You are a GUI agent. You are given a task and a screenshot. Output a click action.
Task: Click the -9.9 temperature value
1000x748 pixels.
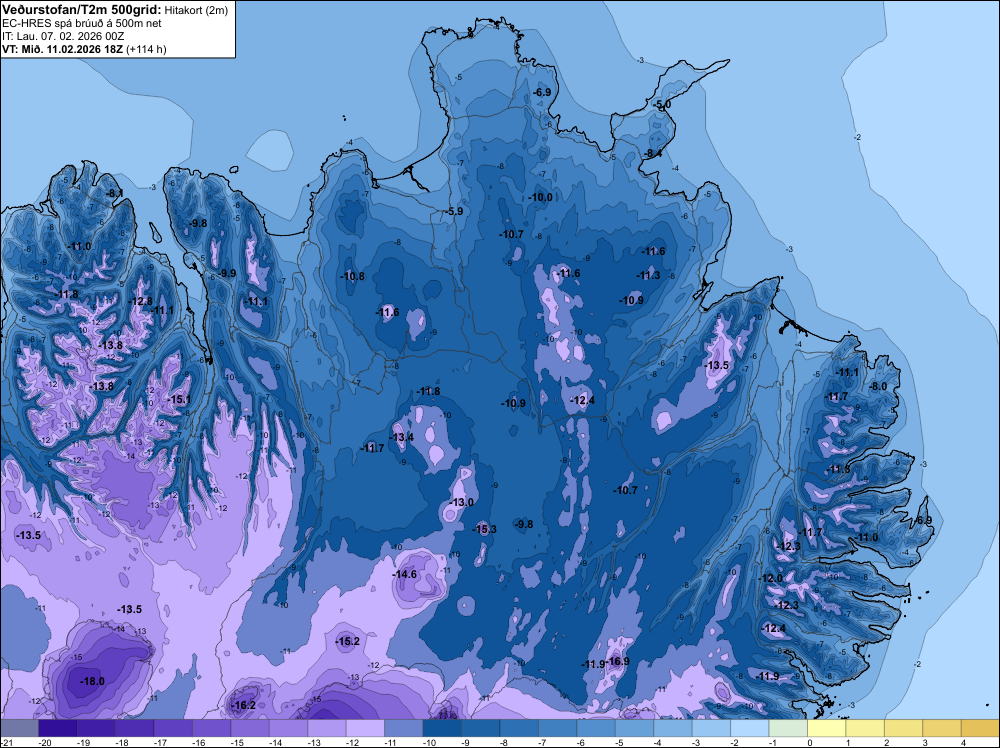point(227,274)
